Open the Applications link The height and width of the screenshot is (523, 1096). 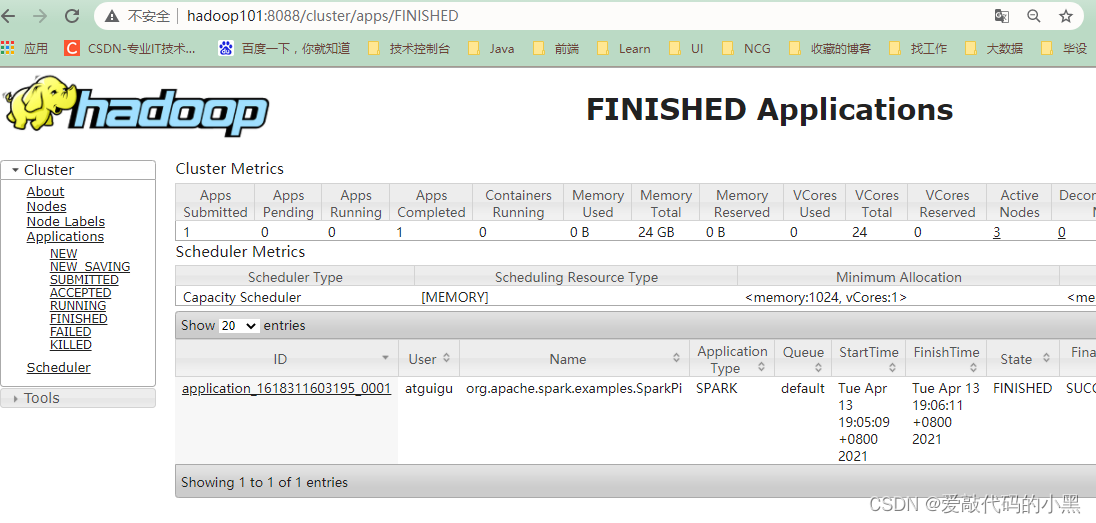coord(65,236)
